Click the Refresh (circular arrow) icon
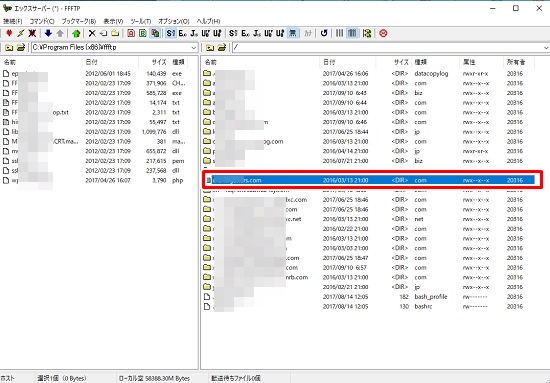The image size is (550, 383). [324, 33]
